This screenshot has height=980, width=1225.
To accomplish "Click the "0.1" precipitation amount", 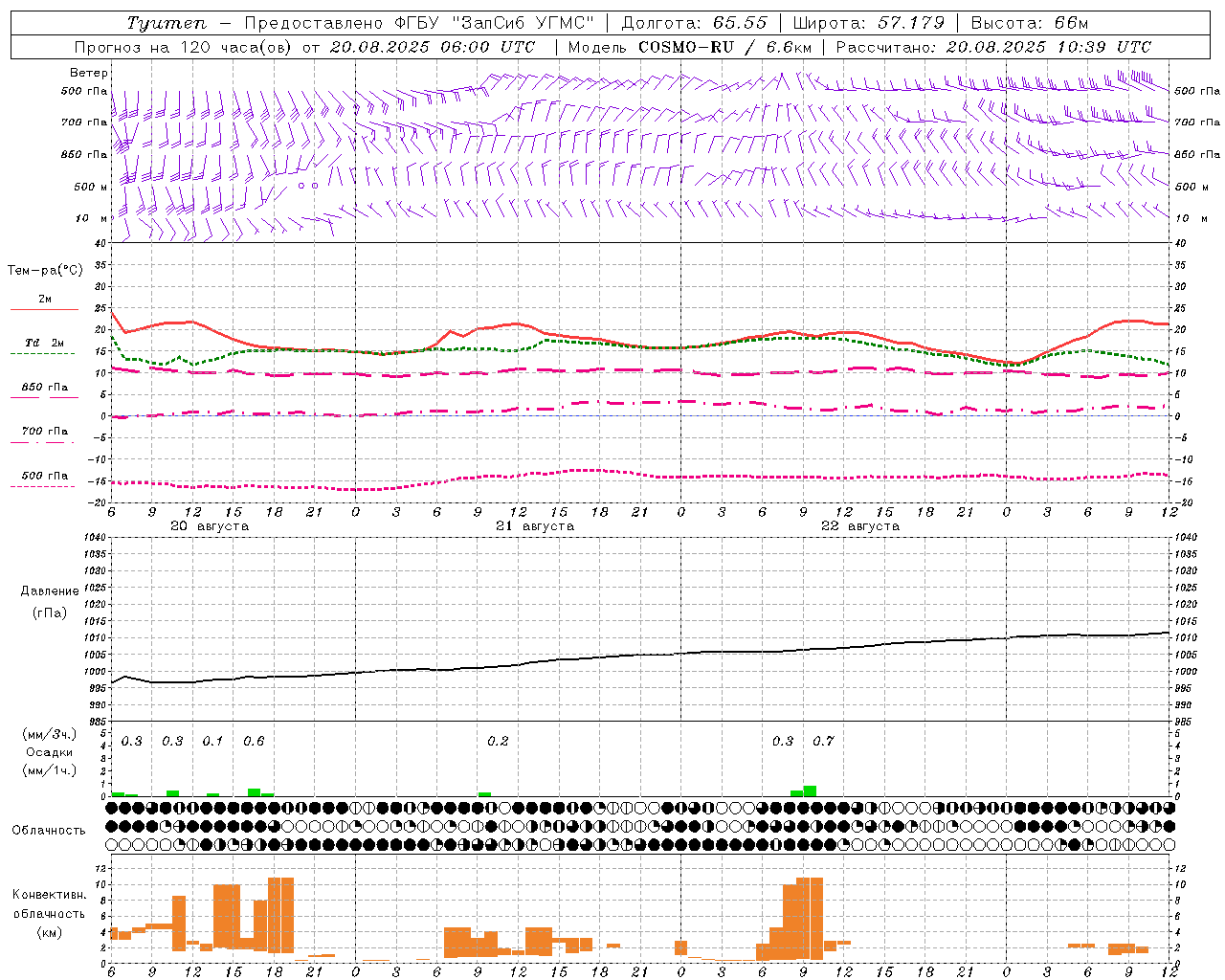I will pyautogui.click(x=212, y=742).
